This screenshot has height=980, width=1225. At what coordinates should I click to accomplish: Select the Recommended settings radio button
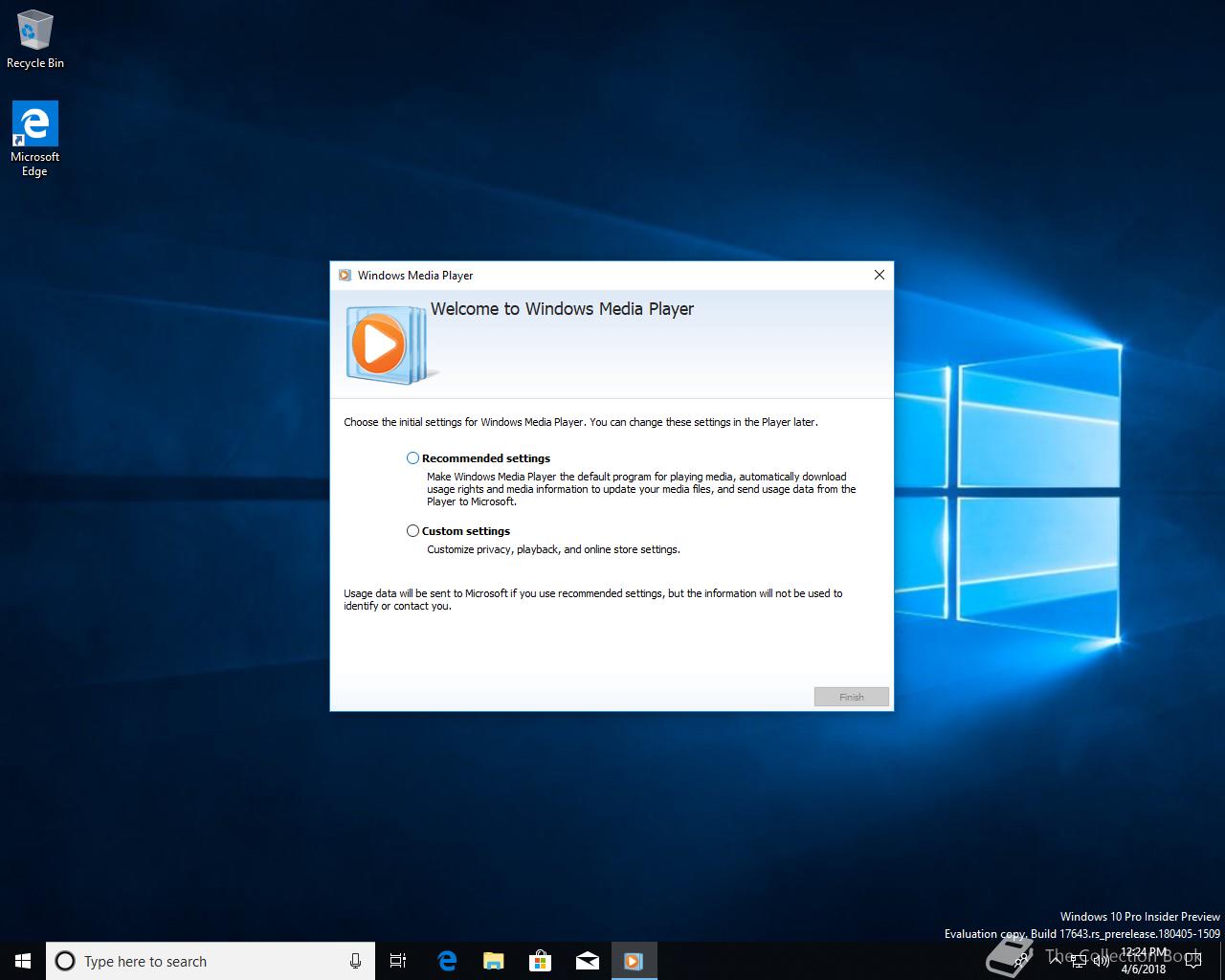coord(413,458)
